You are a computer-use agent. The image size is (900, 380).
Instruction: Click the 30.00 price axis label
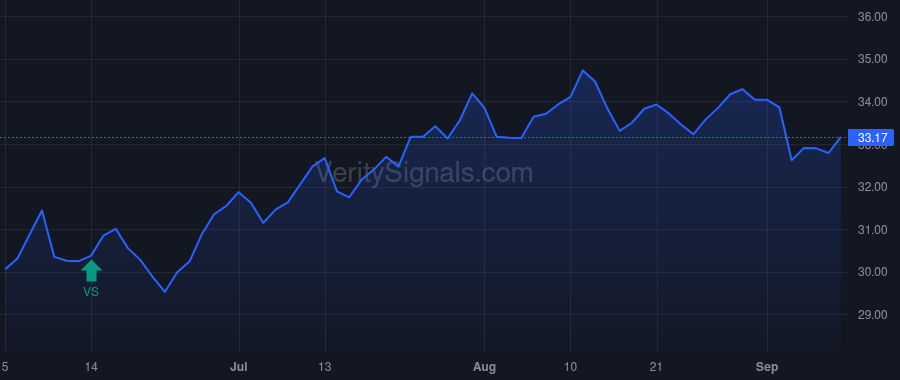coord(872,272)
